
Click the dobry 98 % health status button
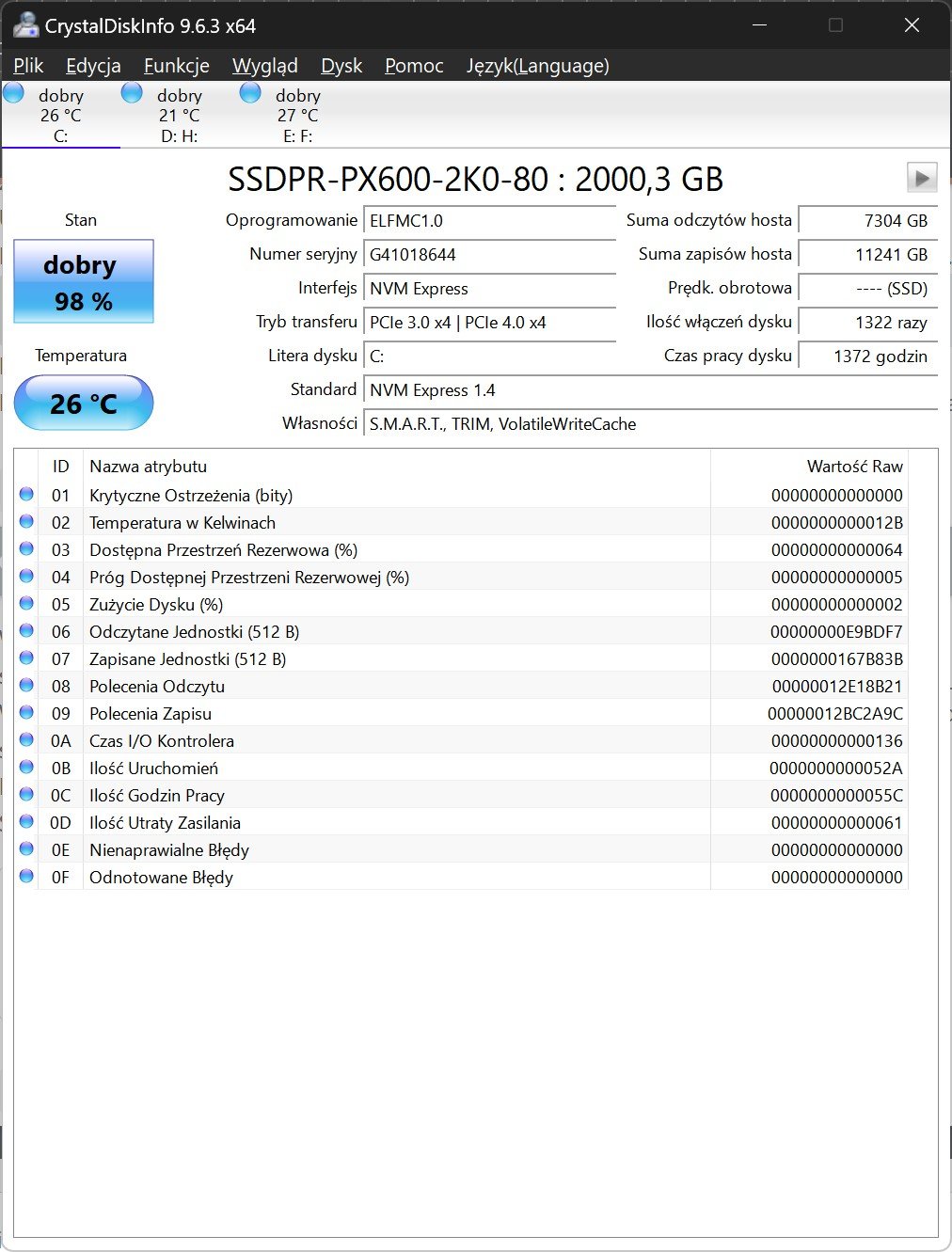[84, 282]
